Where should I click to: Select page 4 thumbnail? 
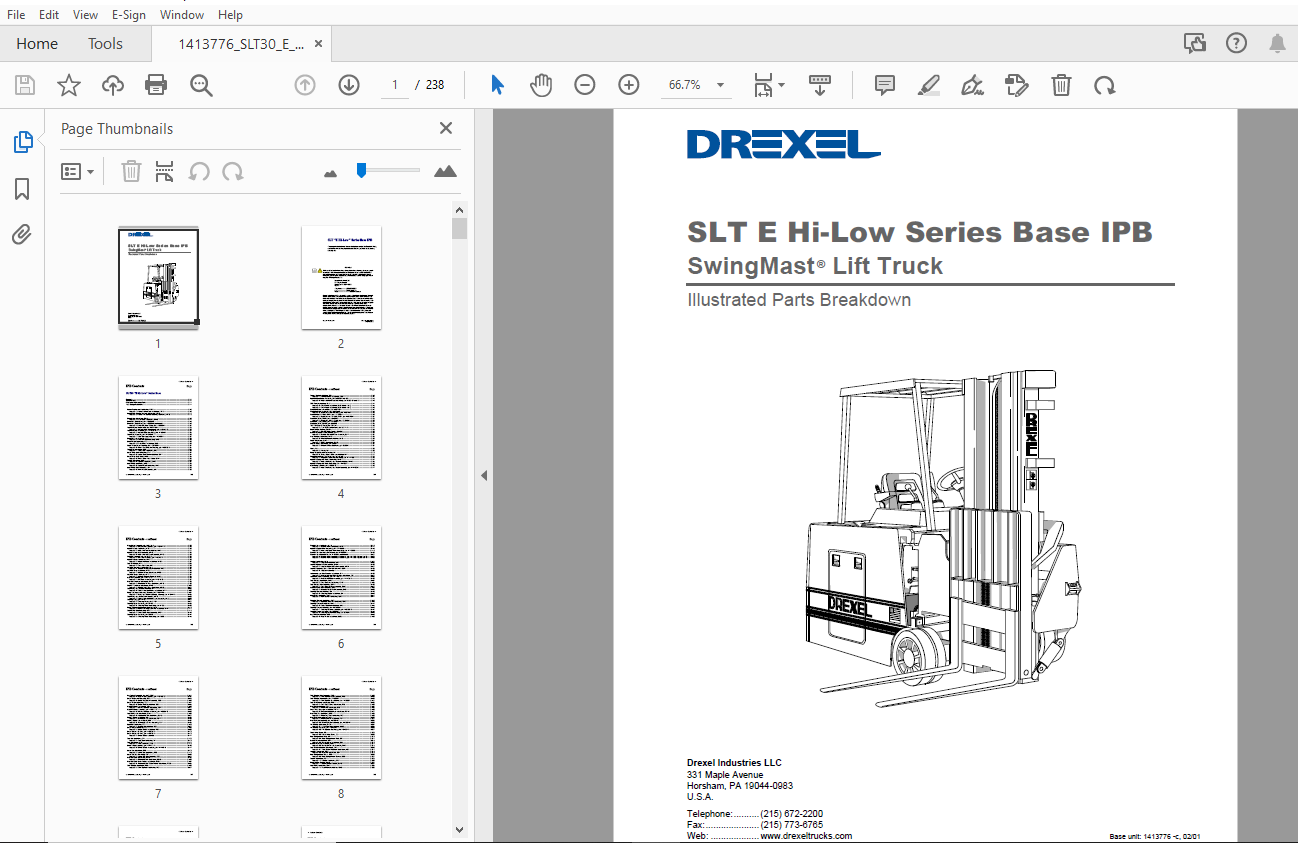(341, 428)
